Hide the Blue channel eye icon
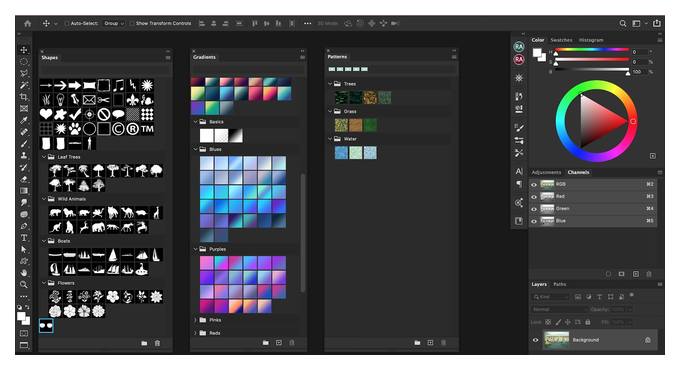Screen dimensions: 680x370 (534, 221)
